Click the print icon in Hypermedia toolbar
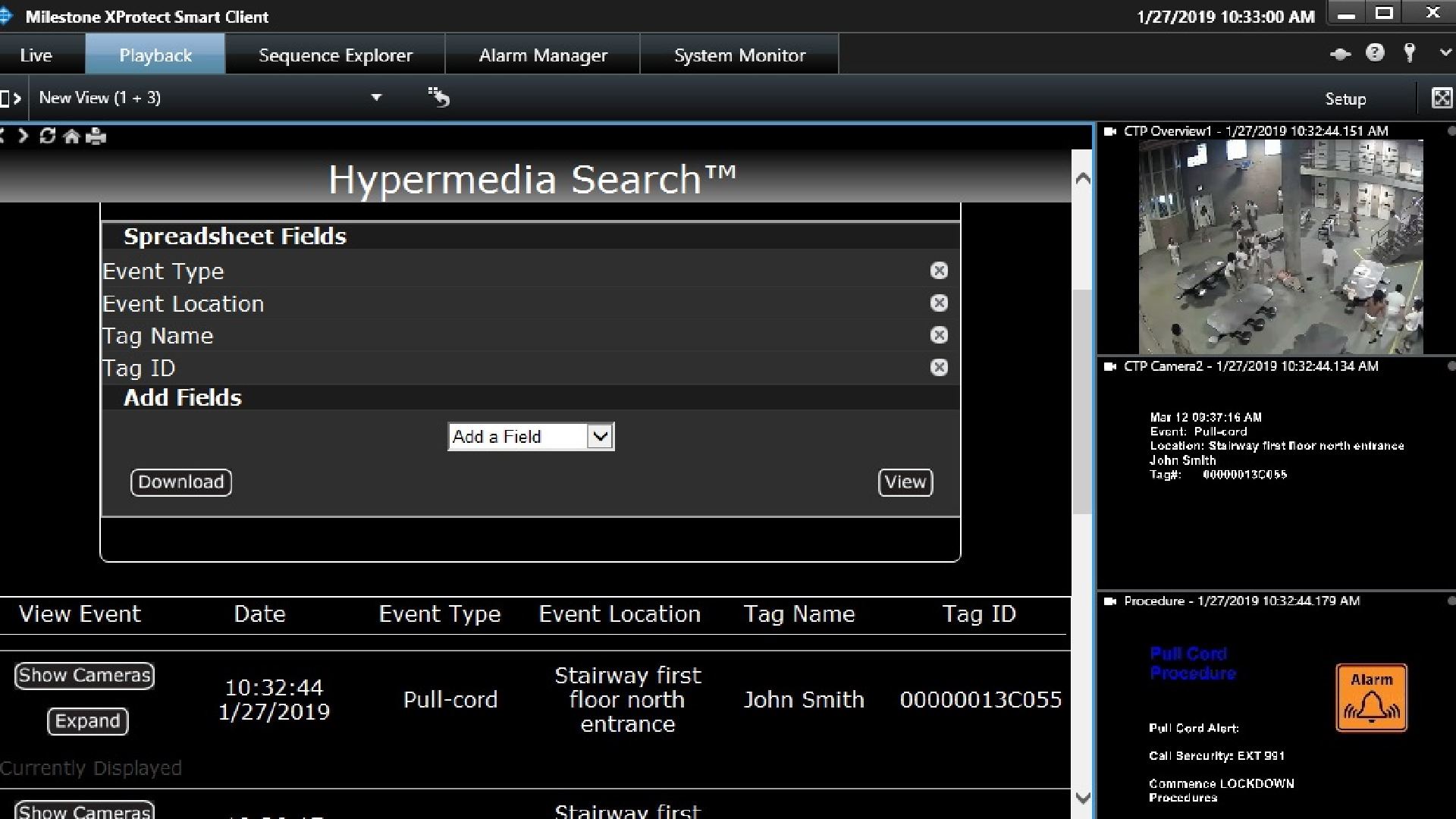1456x819 pixels. click(x=96, y=136)
